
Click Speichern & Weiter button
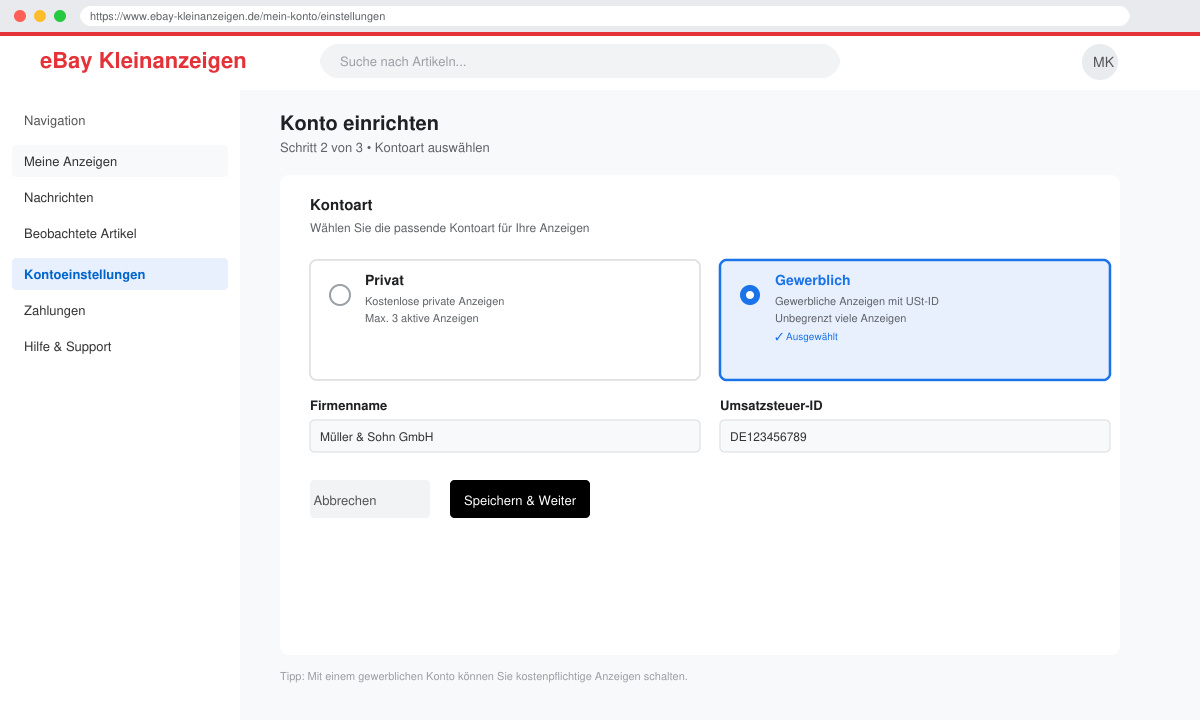coord(520,499)
